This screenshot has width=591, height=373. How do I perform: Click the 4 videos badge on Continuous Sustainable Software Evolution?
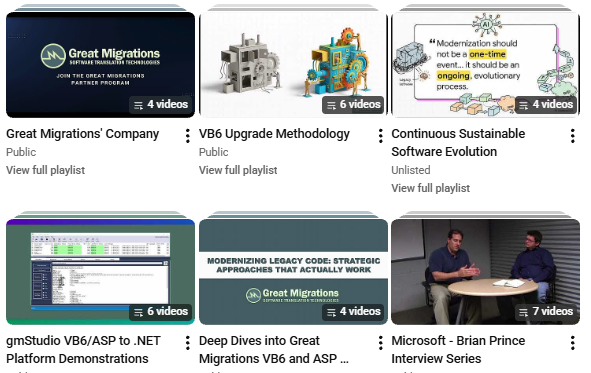pos(546,104)
